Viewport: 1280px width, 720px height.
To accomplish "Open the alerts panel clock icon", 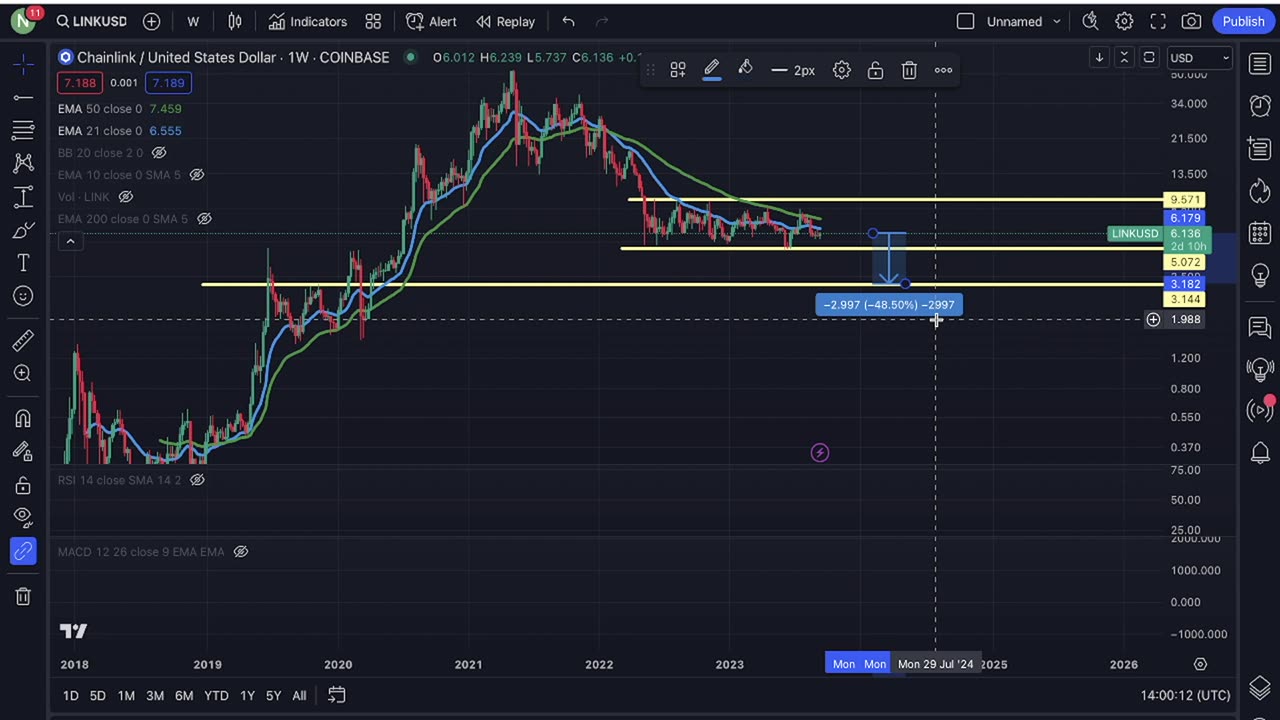I will (1260, 106).
